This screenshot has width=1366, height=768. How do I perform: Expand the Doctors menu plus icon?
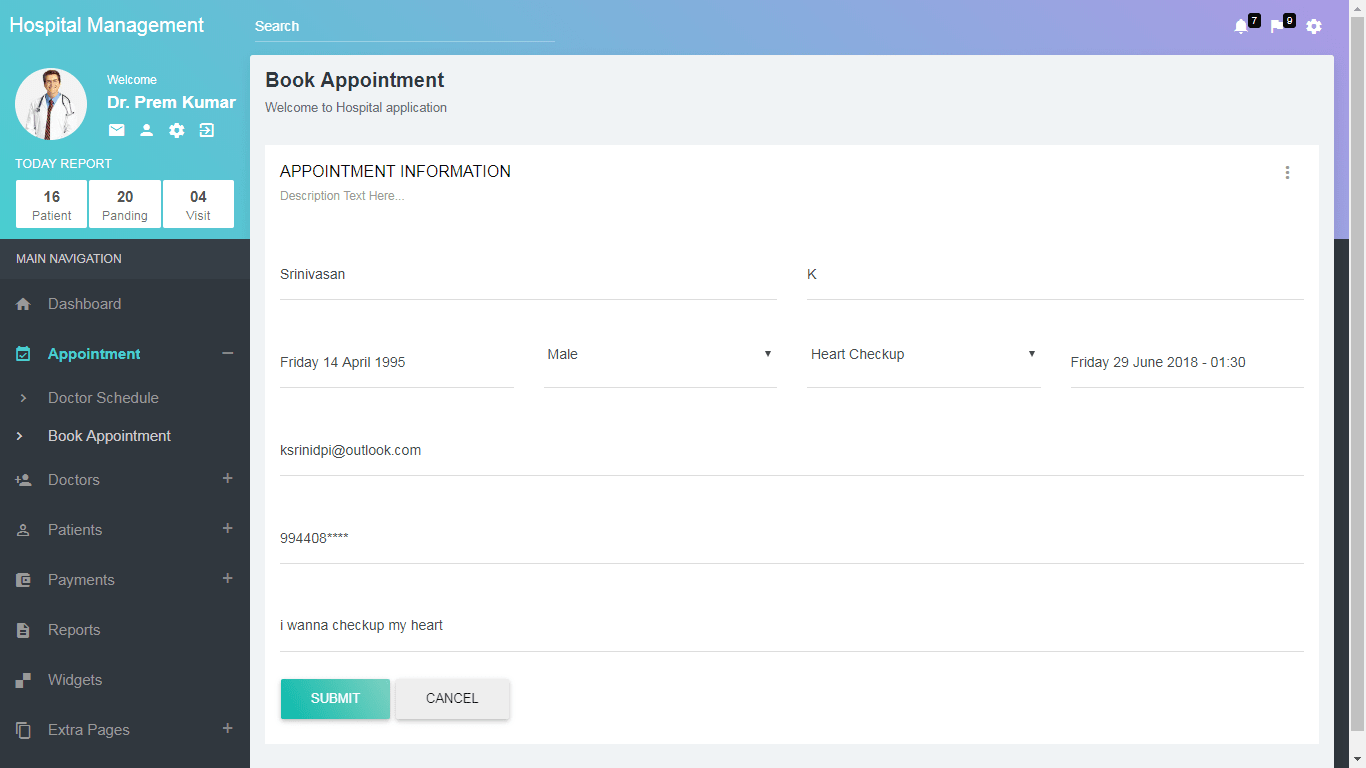point(228,479)
